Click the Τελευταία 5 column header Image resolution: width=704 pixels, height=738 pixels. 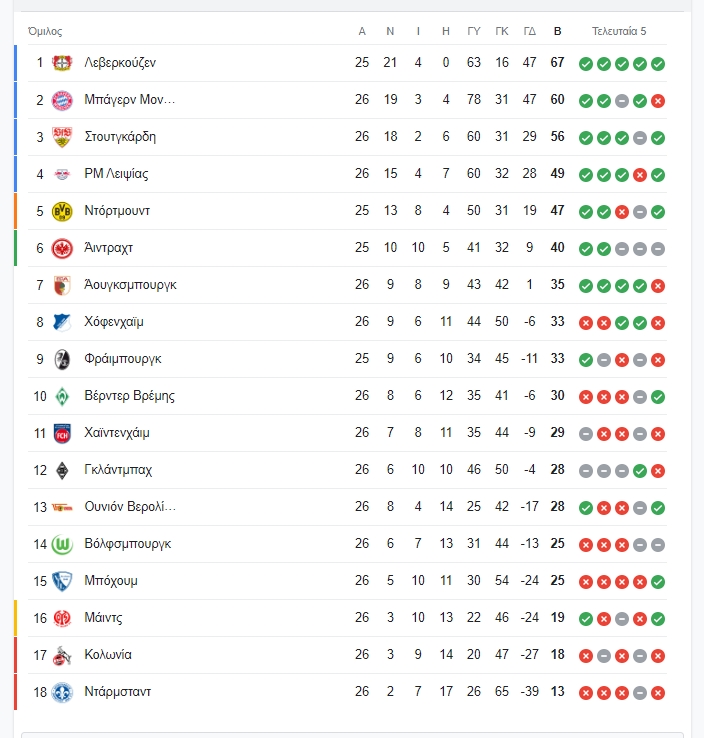[x=619, y=31]
